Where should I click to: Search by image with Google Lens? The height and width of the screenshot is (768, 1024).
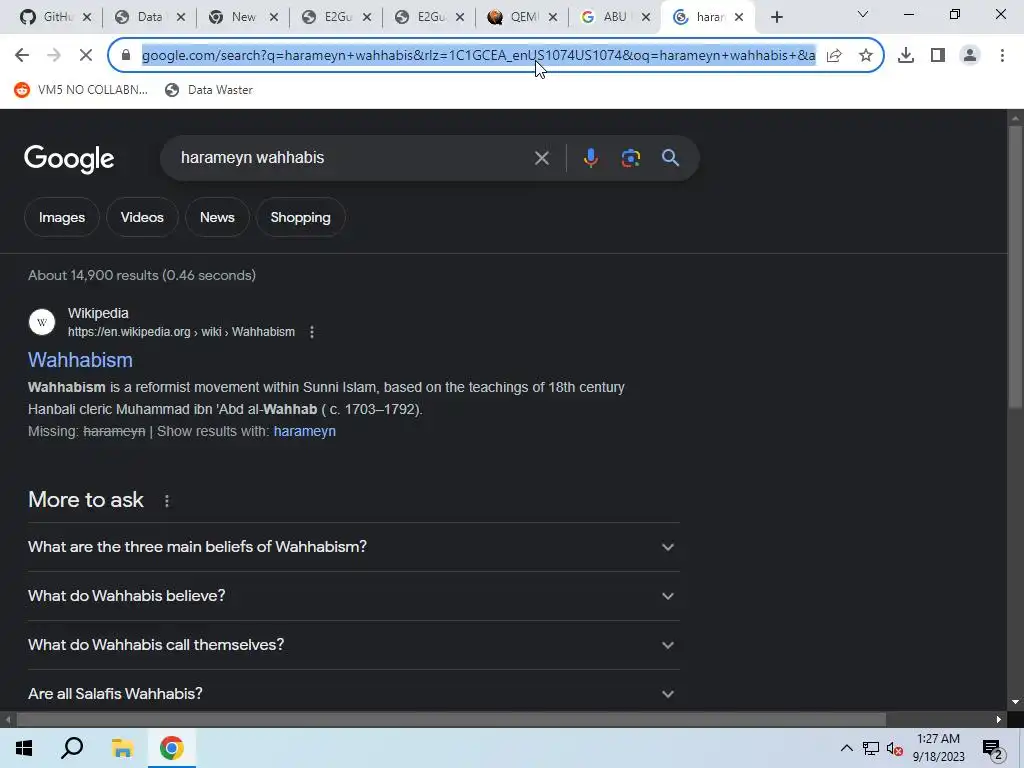tap(631, 158)
